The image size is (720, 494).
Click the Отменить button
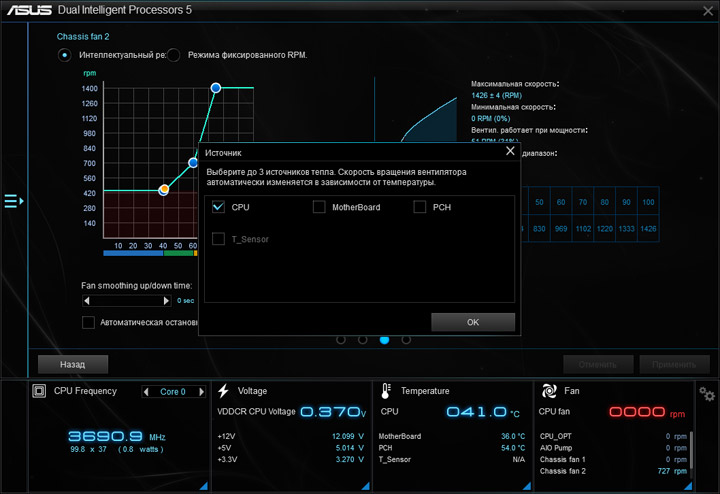click(x=598, y=365)
